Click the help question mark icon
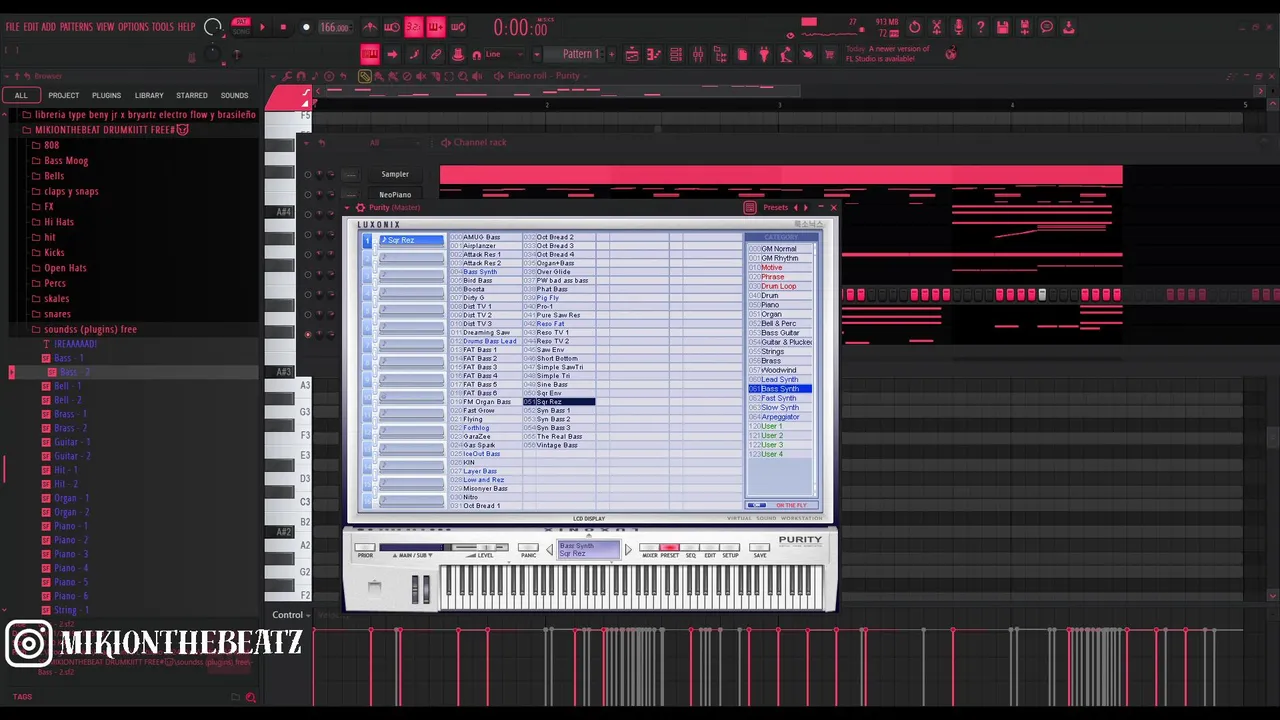1280x720 pixels. pyautogui.click(x=981, y=27)
